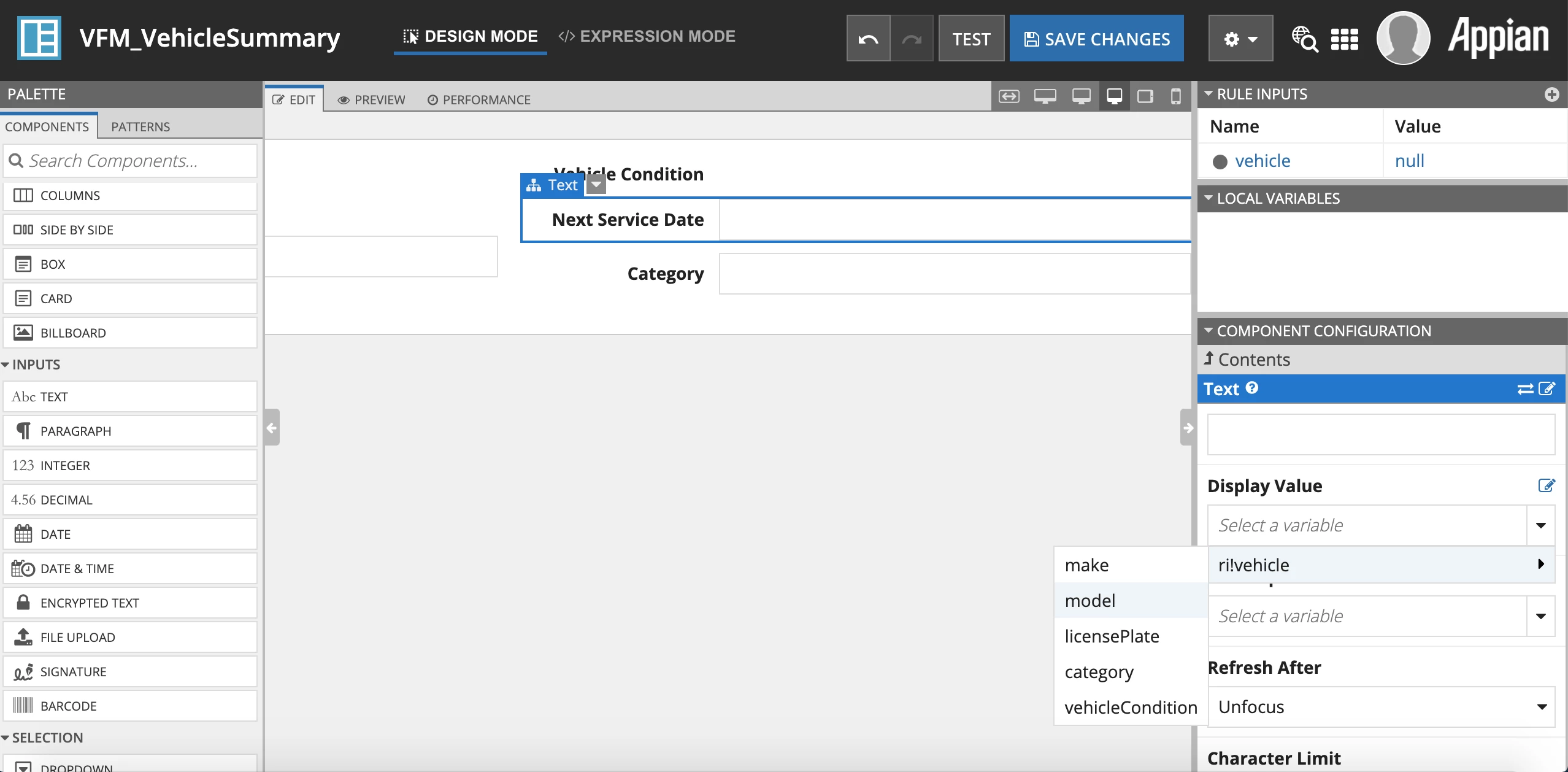Switch to Design Mode
Screen dimensions: 1568x772
[471, 37]
